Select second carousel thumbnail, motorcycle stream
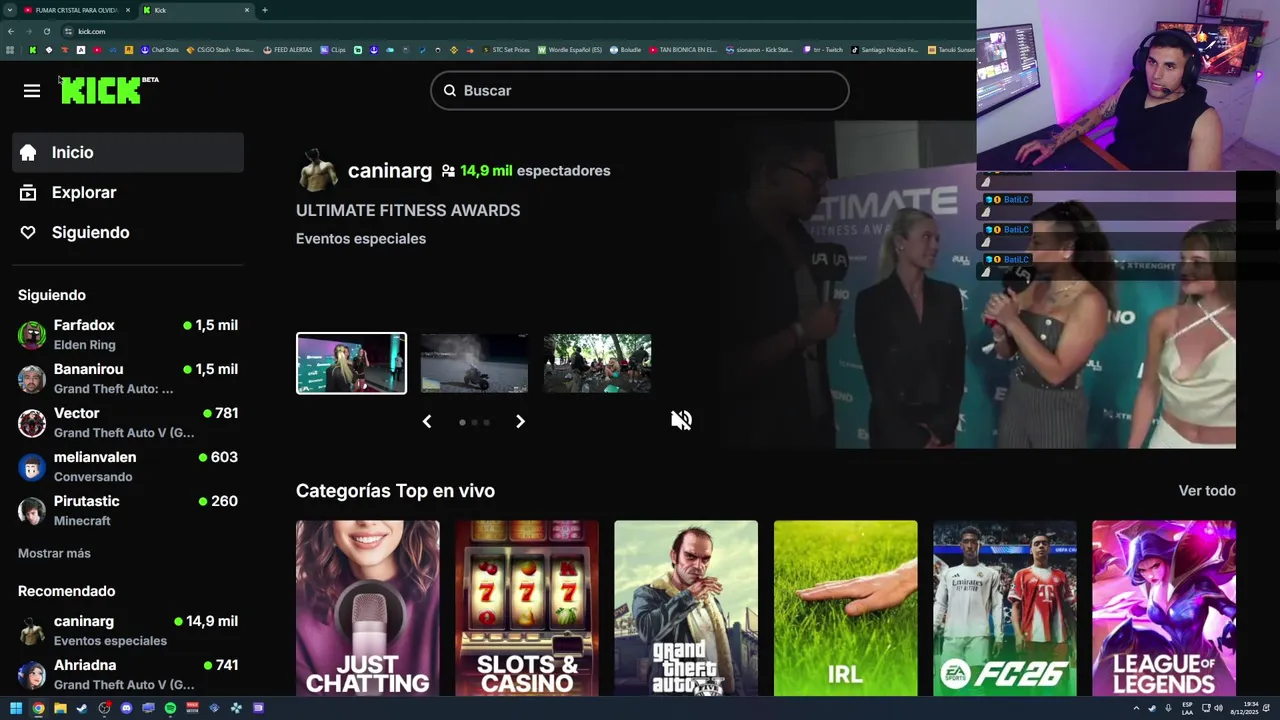The image size is (1280, 720). [x=474, y=363]
